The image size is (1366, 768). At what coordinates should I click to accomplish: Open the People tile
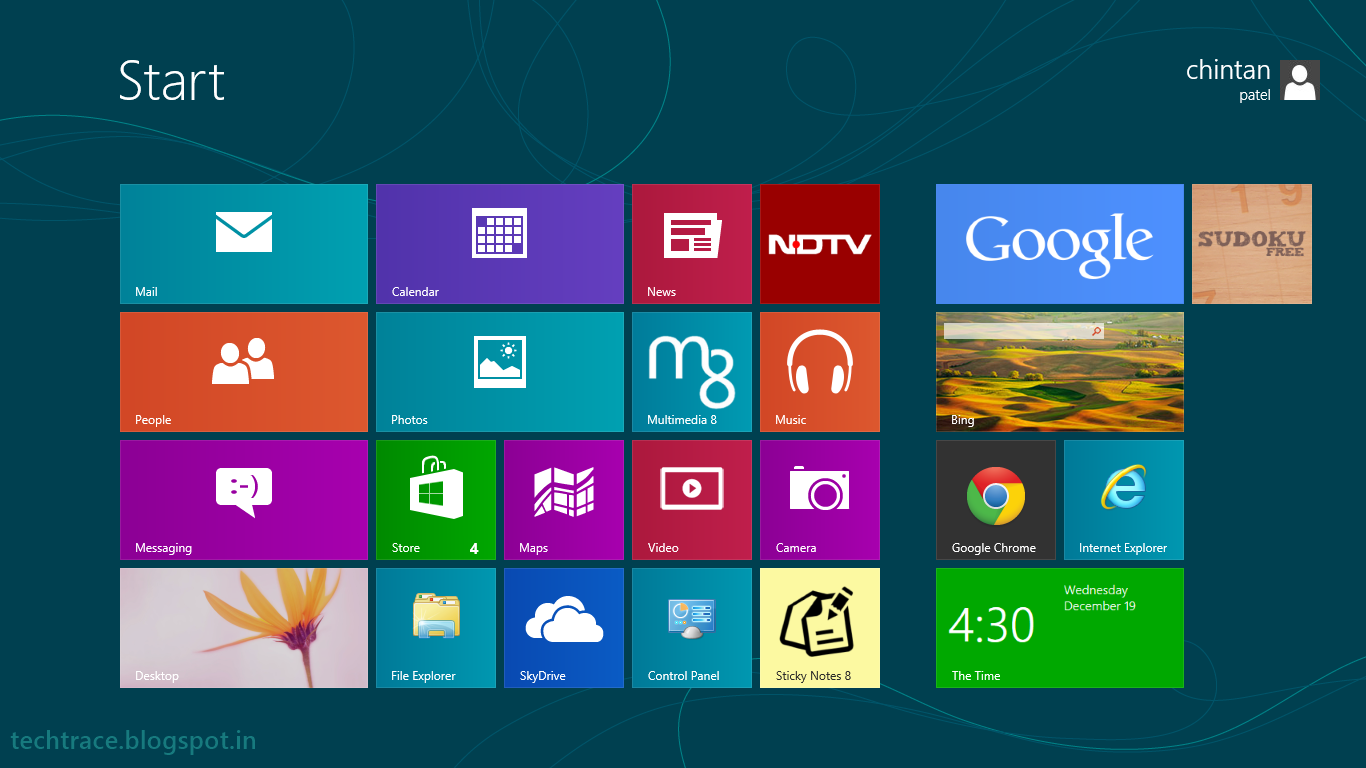(x=244, y=372)
